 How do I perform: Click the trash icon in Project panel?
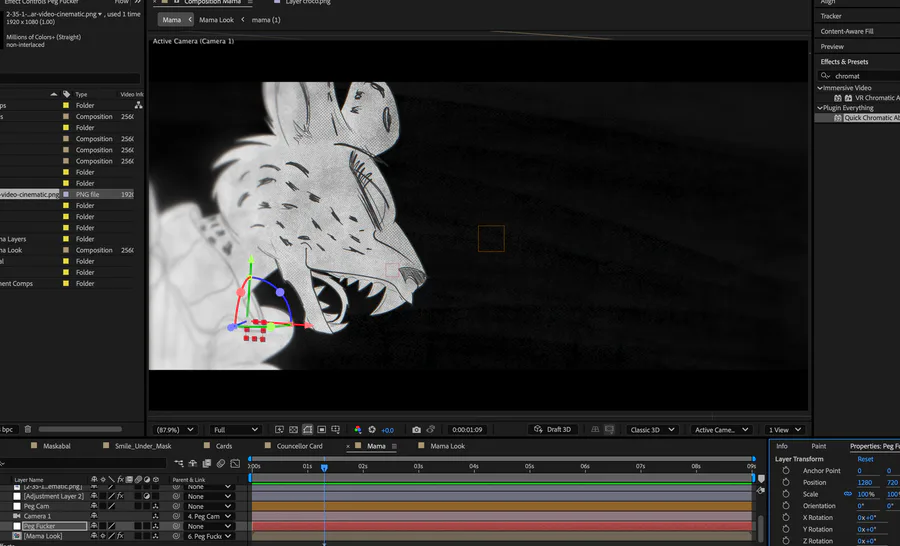[x=28, y=429]
